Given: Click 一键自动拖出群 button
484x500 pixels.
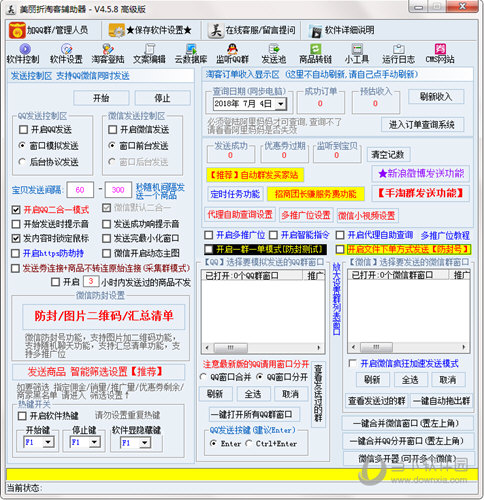Looking at the screenshot, I should point(441,401).
